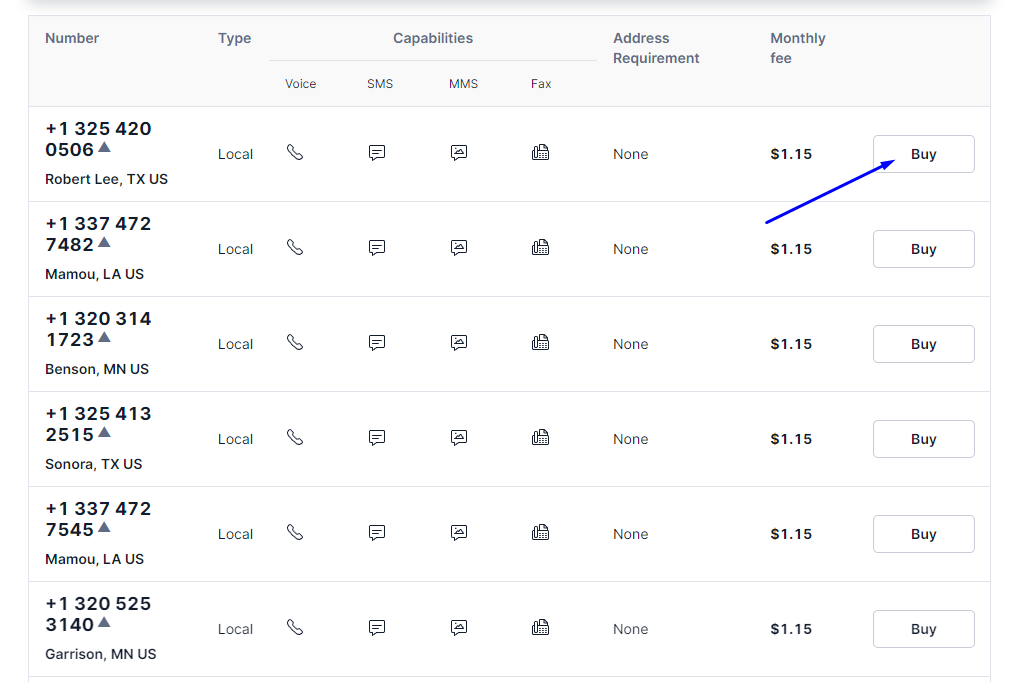The width and height of the screenshot is (1011, 682).
Task: Click Fax icon for Sonora, TX number
Action: click(x=541, y=438)
